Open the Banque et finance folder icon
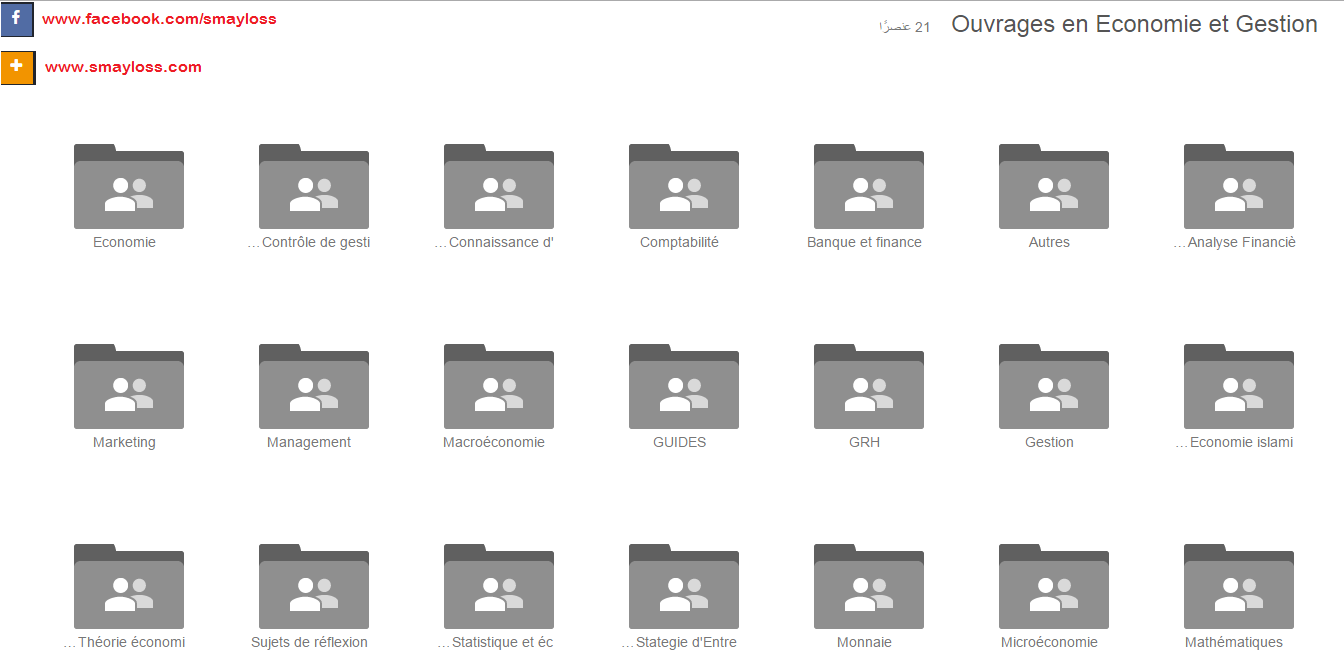The width and height of the screenshot is (1344, 666). [869, 186]
